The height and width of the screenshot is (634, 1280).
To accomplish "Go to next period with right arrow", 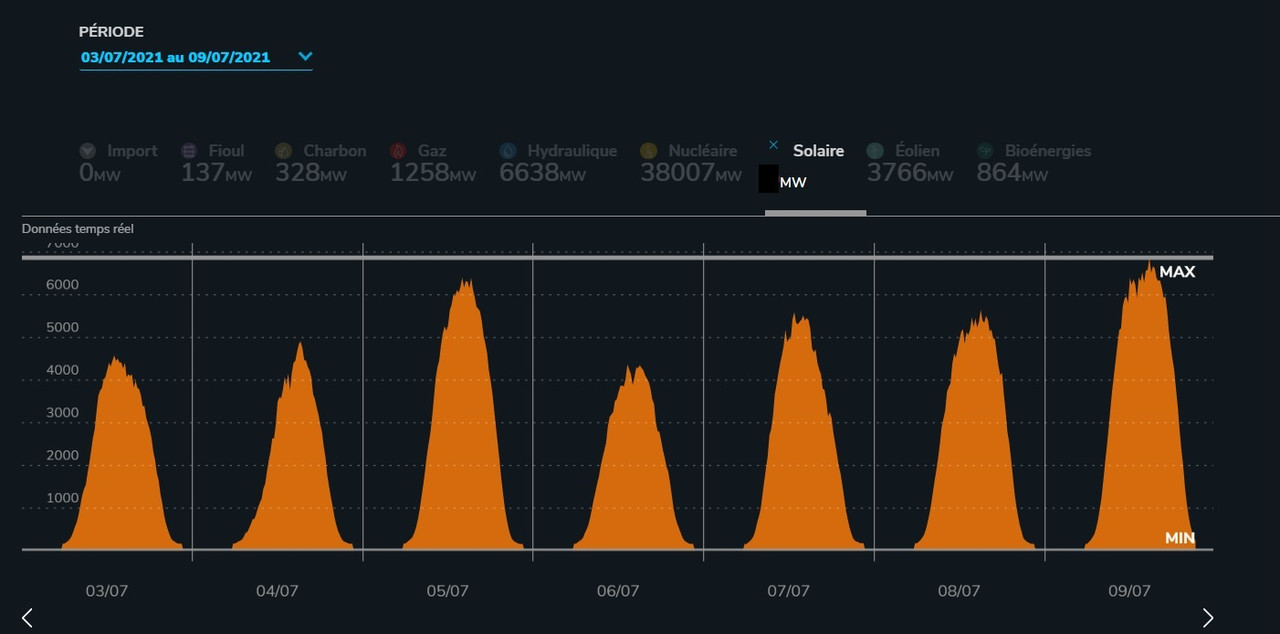I will pyautogui.click(x=1207, y=617).
